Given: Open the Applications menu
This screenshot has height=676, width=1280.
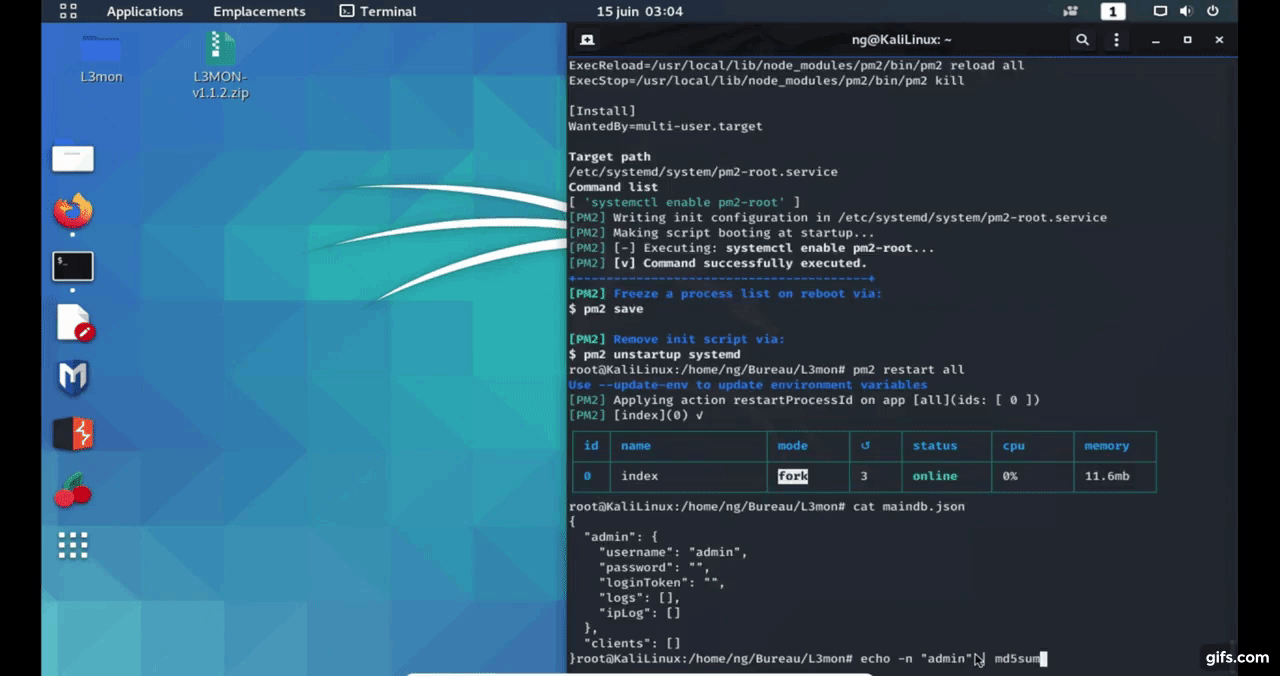Looking at the screenshot, I should coord(145,11).
